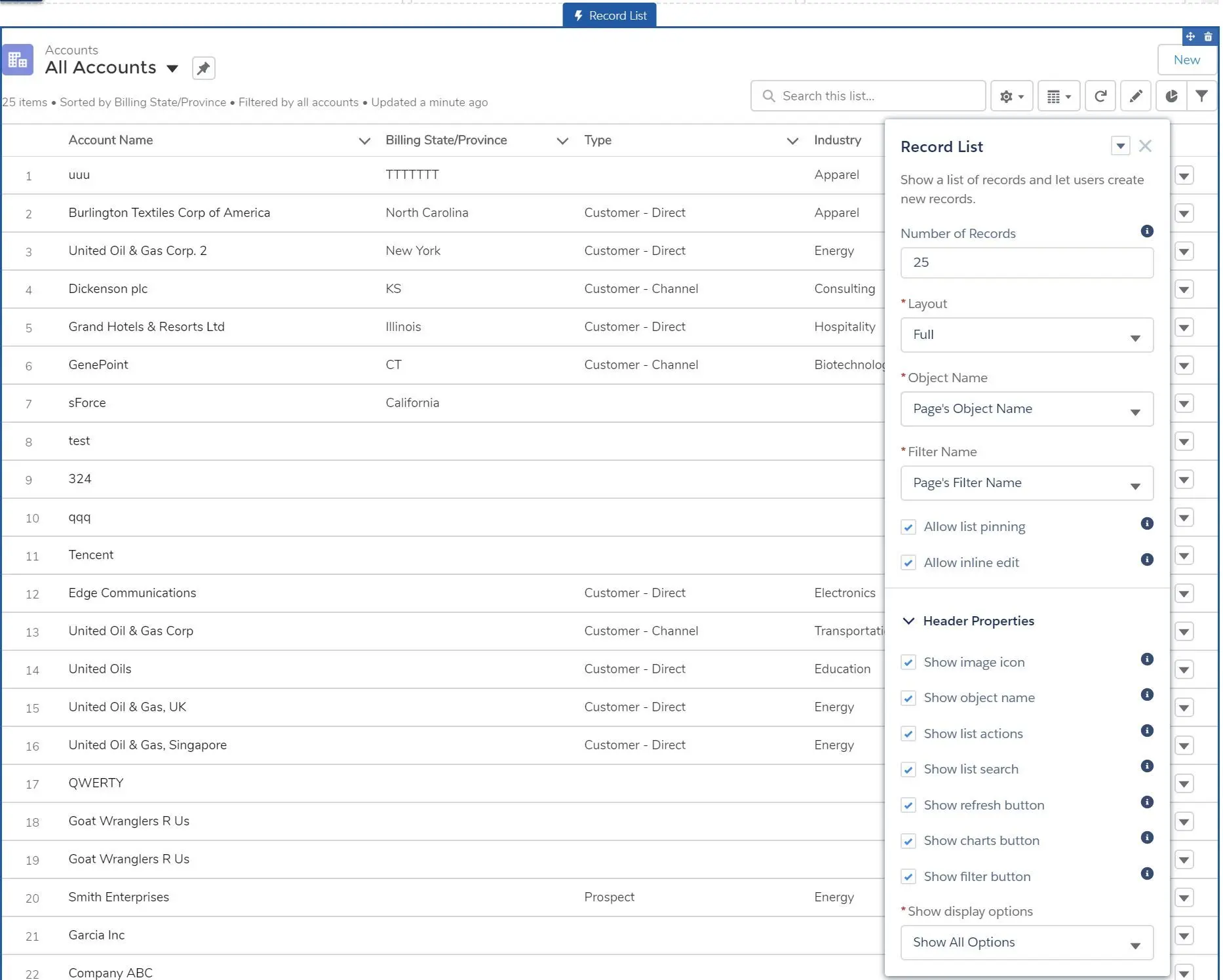The width and height of the screenshot is (1223, 980).
Task: Click the move component icon
Action: [1190, 37]
